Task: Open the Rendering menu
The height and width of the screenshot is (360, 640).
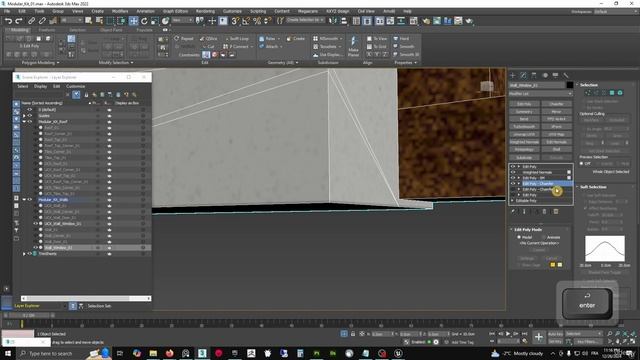Action: coord(205,11)
